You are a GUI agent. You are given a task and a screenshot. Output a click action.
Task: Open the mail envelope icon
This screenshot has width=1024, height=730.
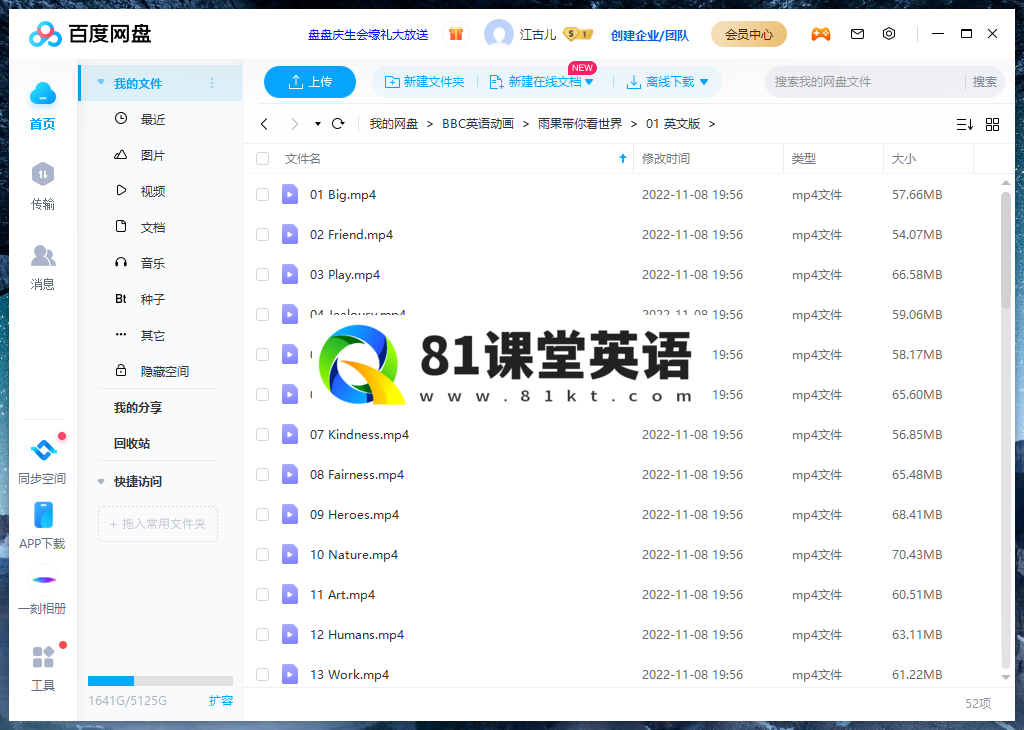click(x=857, y=34)
